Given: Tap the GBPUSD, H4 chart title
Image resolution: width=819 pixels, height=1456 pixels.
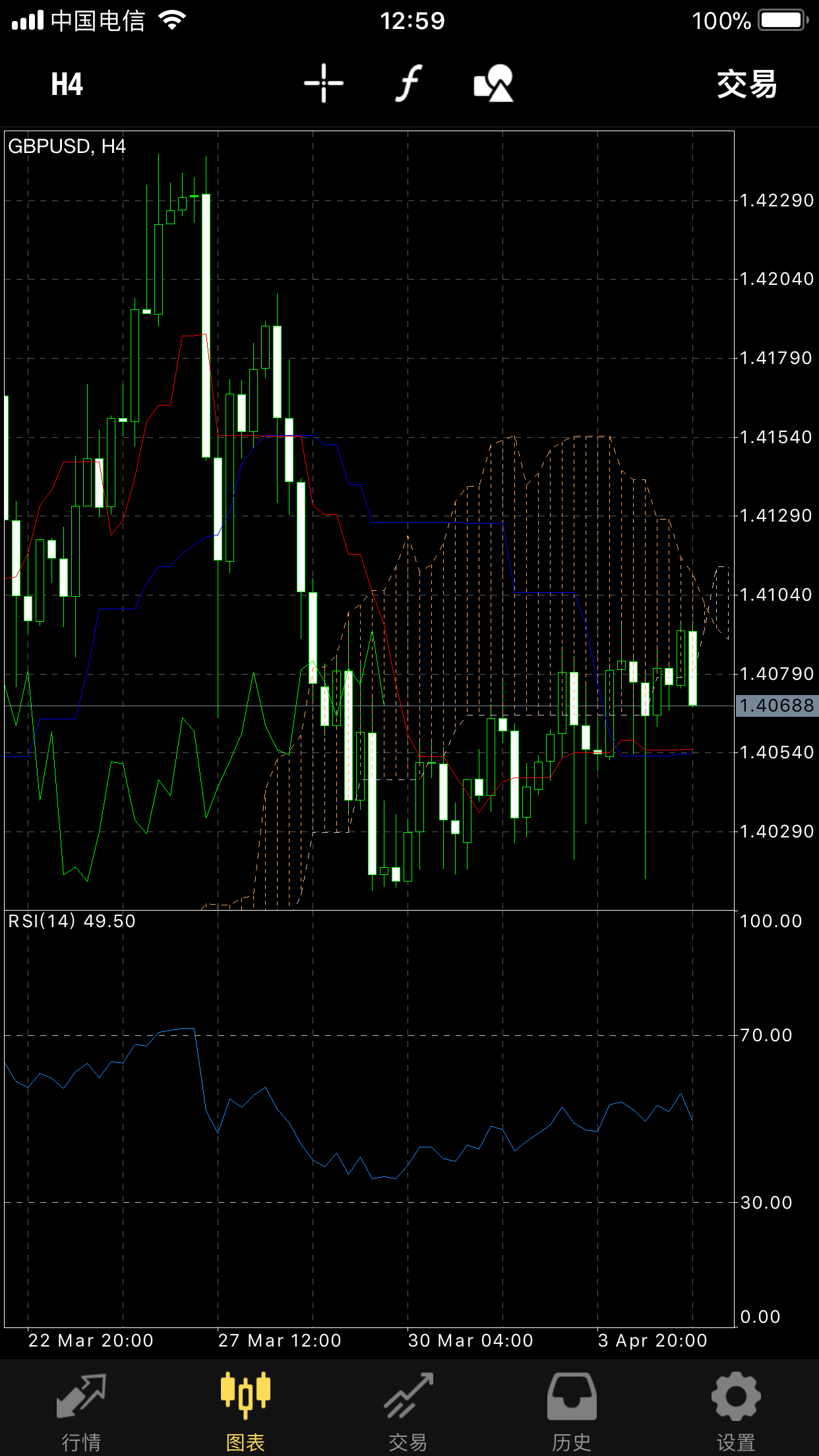Looking at the screenshot, I should click(67, 146).
